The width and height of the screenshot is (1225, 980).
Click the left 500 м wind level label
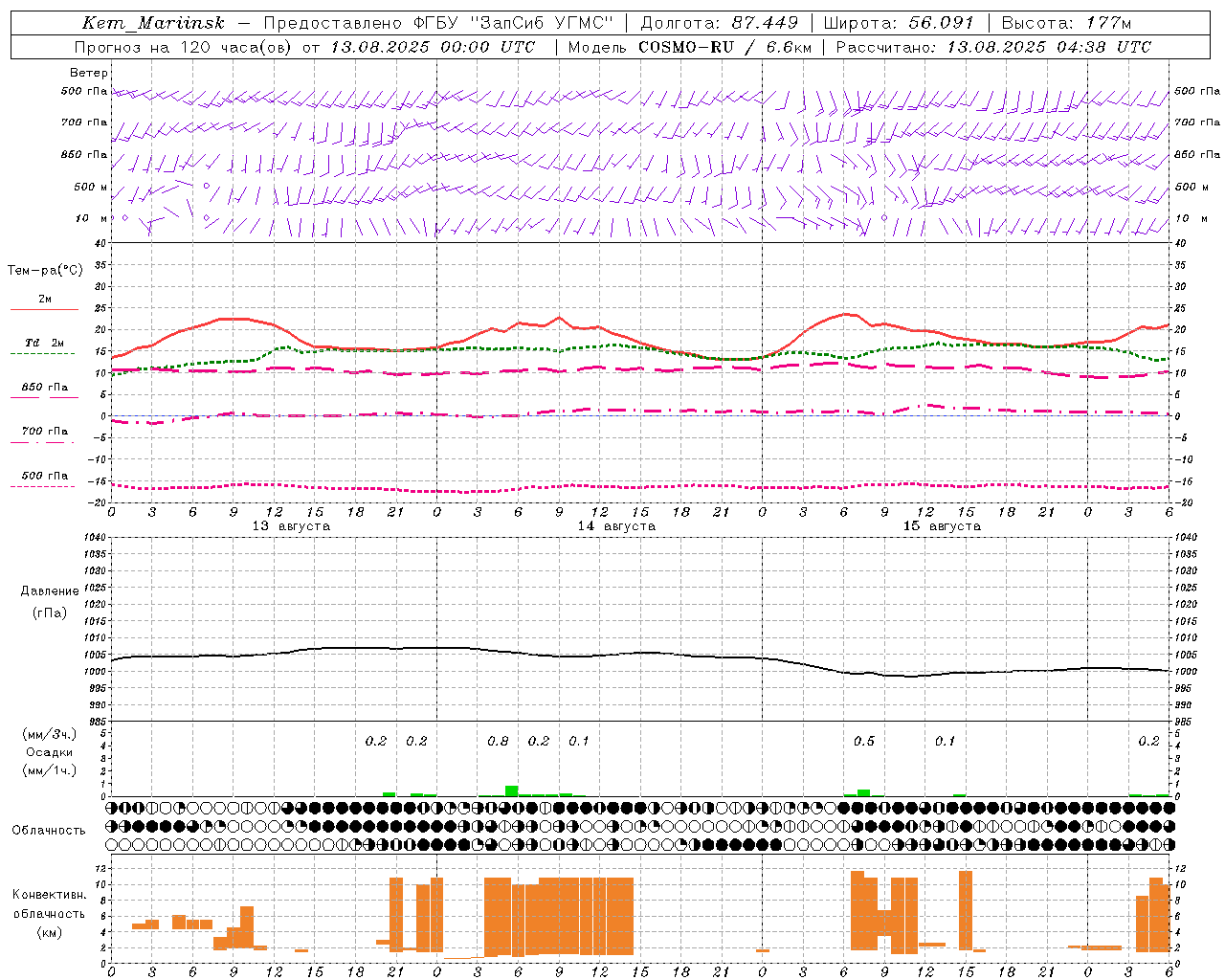pyautogui.click(x=92, y=187)
